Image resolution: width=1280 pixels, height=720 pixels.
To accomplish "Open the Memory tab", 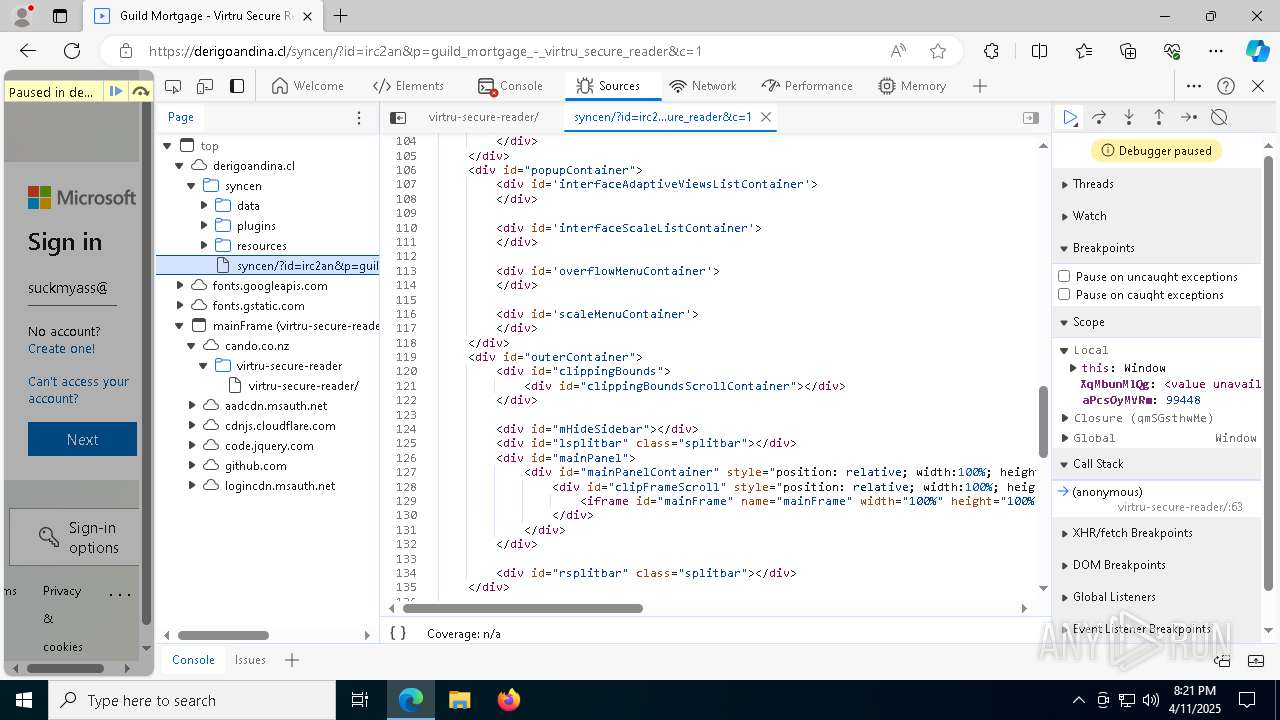I will click(912, 86).
